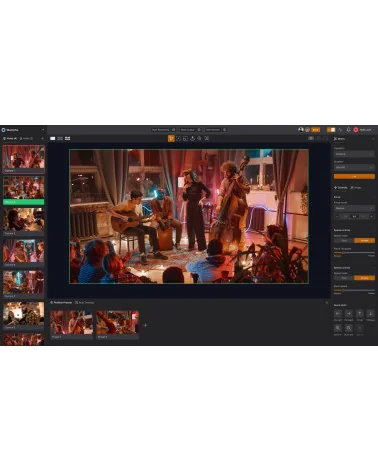Viewport: 378px width, 472px height.
Task: Click the red record status circle
Action: coord(356,130)
